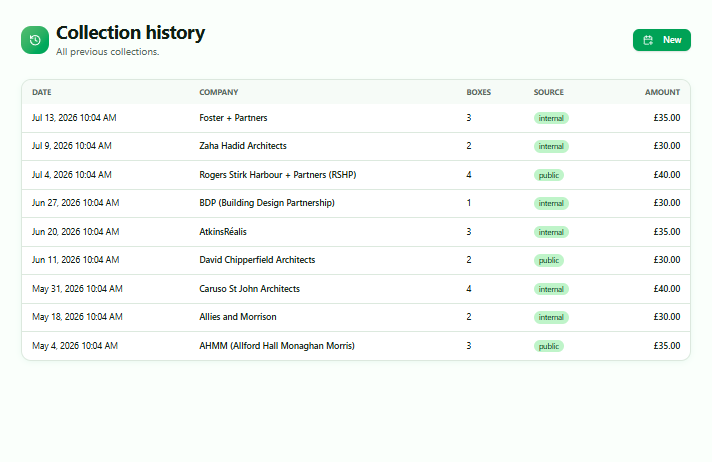Select the BDP (Building Design Partnership) row
The height and width of the screenshot is (462, 712).
pos(356,203)
